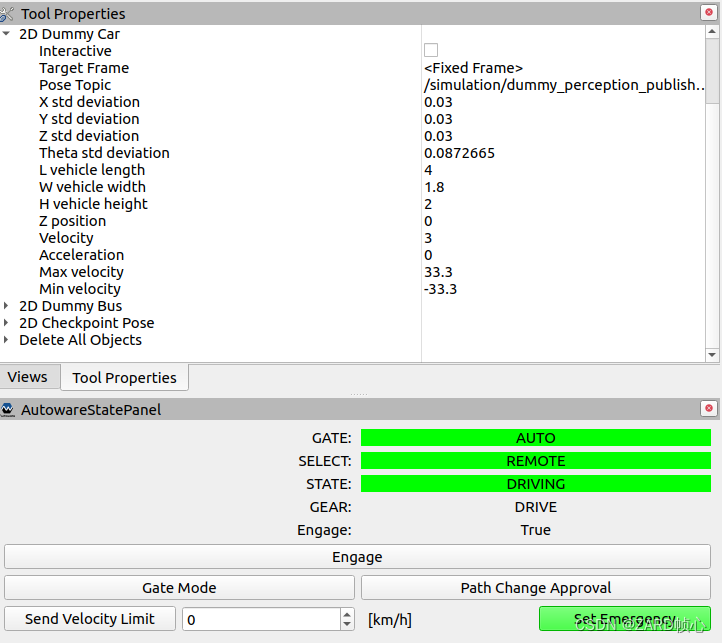This screenshot has height=643, width=722.
Task: Click the L vehicle length value 4
Action: pos(428,170)
